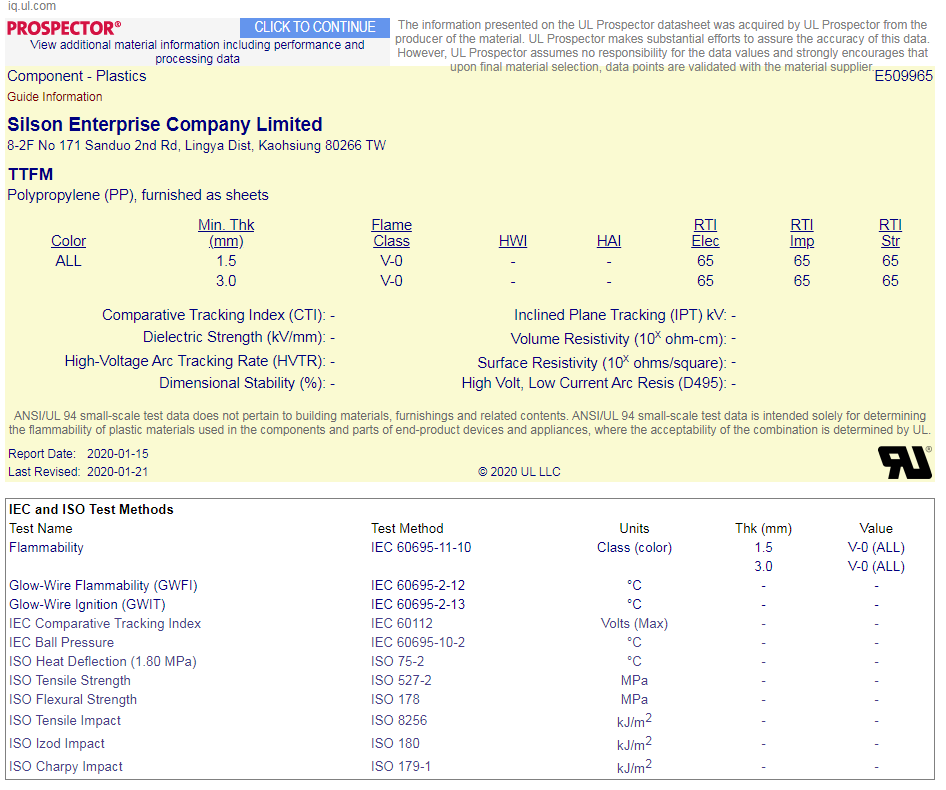Click the HWI column header

pos(513,241)
